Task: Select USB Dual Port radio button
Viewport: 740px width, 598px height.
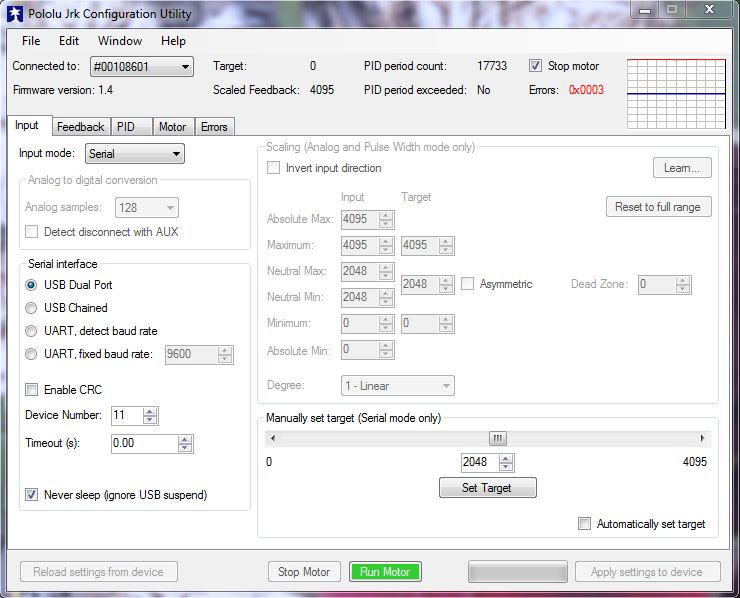Action: pos(31,285)
